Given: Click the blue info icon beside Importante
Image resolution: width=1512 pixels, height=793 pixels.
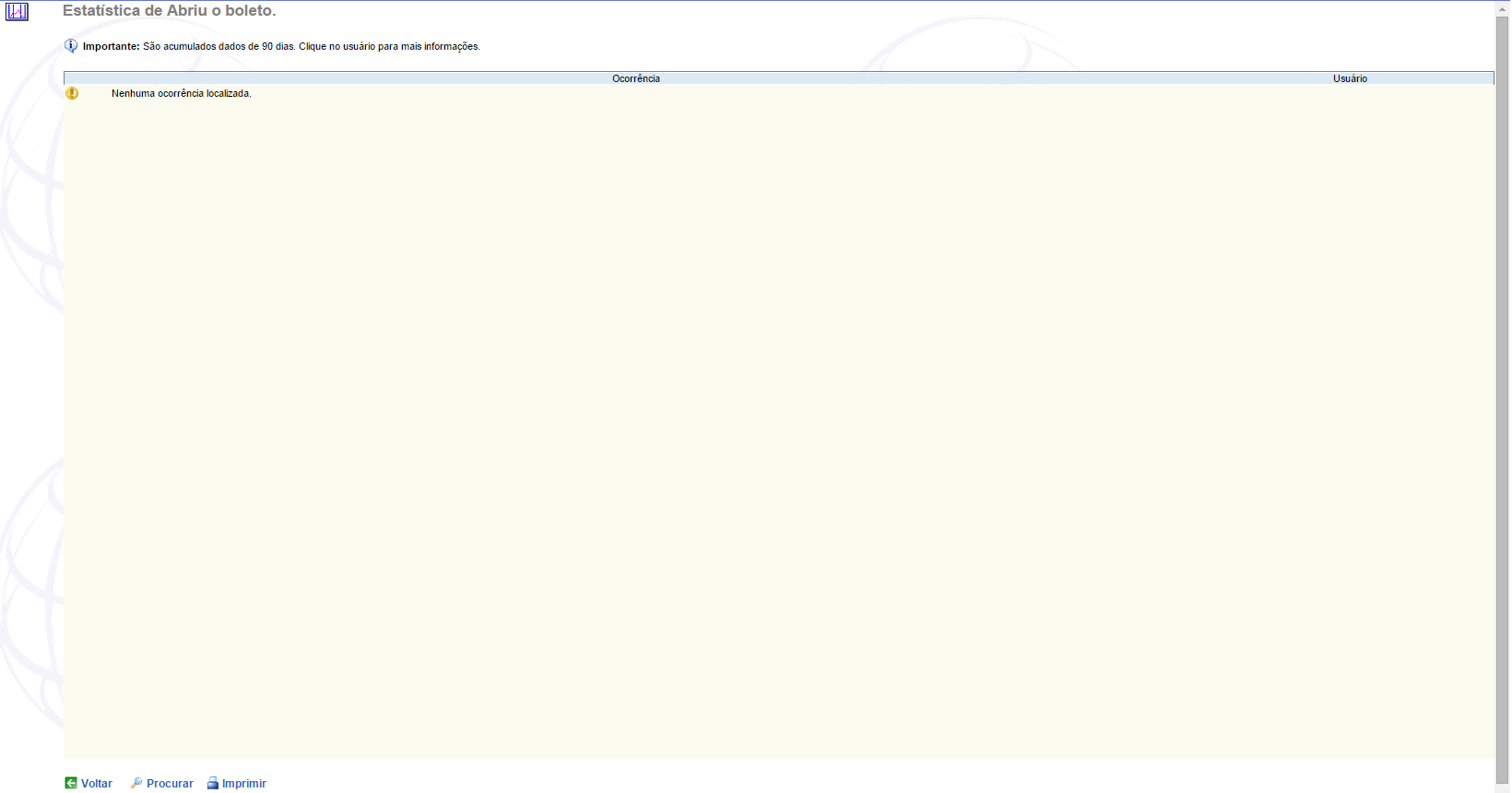Looking at the screenshot, I should [71, 46].
